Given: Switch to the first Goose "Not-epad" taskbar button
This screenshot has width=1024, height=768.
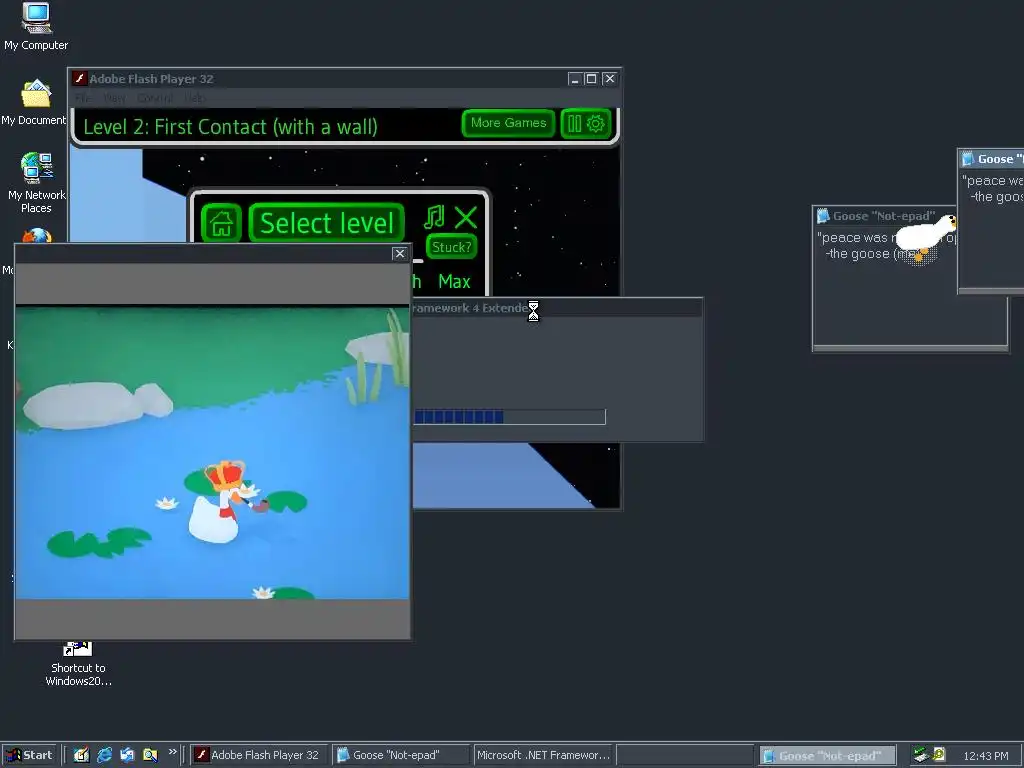Looking at the screenshot, I should pos(400,755).
